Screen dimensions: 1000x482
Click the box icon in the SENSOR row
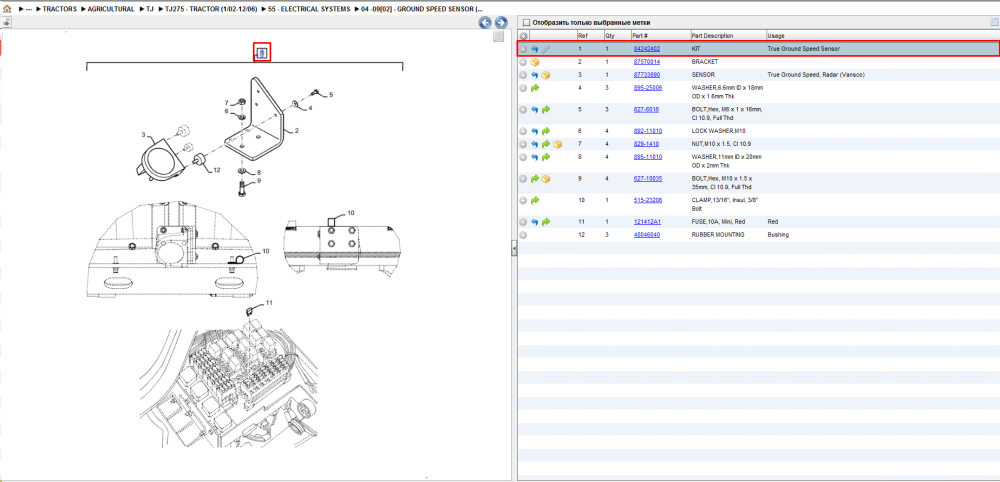tap(545, 75)
